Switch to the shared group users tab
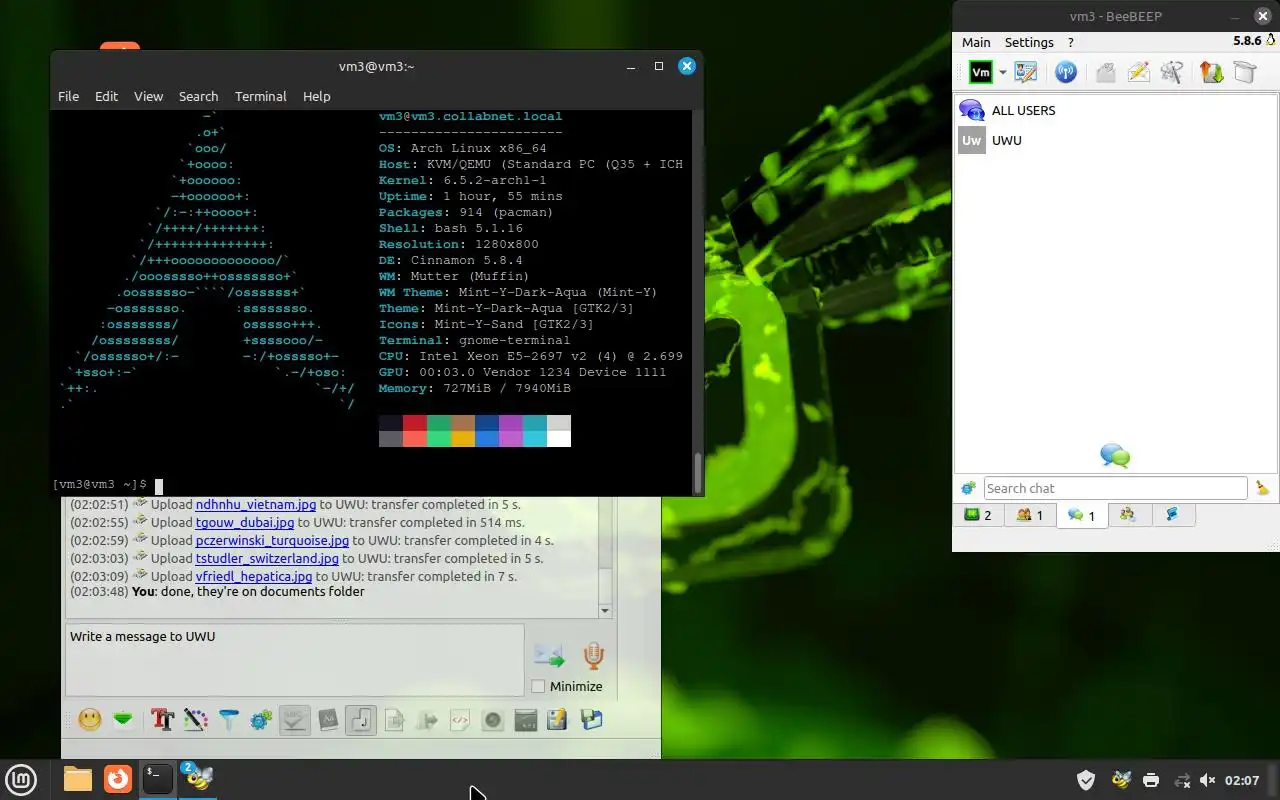Viewport: 1280px width, 800px height. [1128, 514]
